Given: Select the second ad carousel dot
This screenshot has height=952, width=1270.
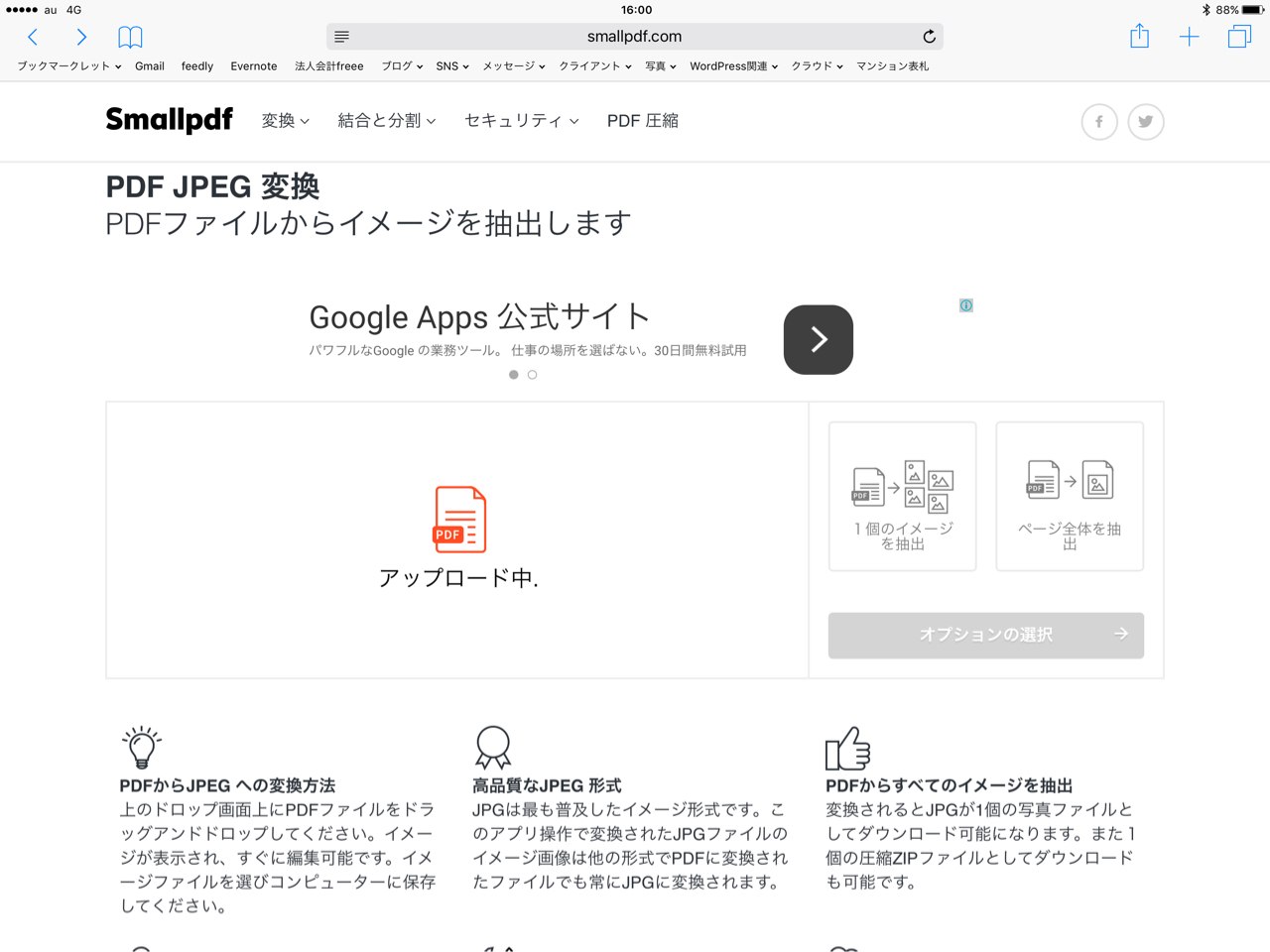Looking at the screenshot, I should tap(533, 375).
